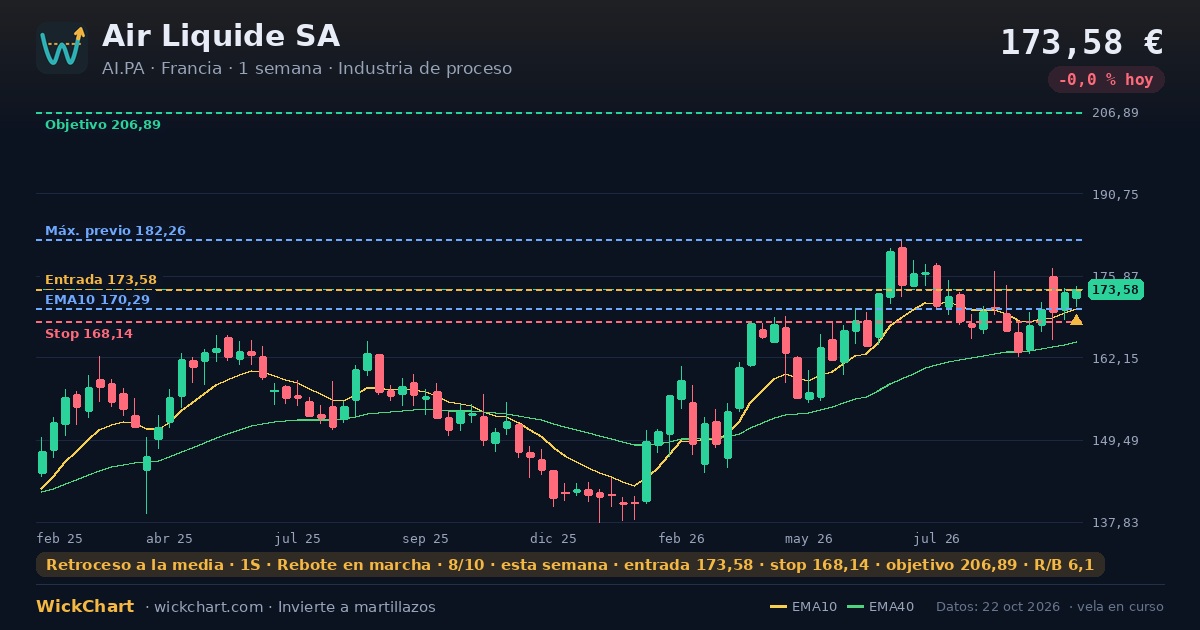Click the orange signal triangle marker
The image size is (1200, 630).
click(1076, 320)
